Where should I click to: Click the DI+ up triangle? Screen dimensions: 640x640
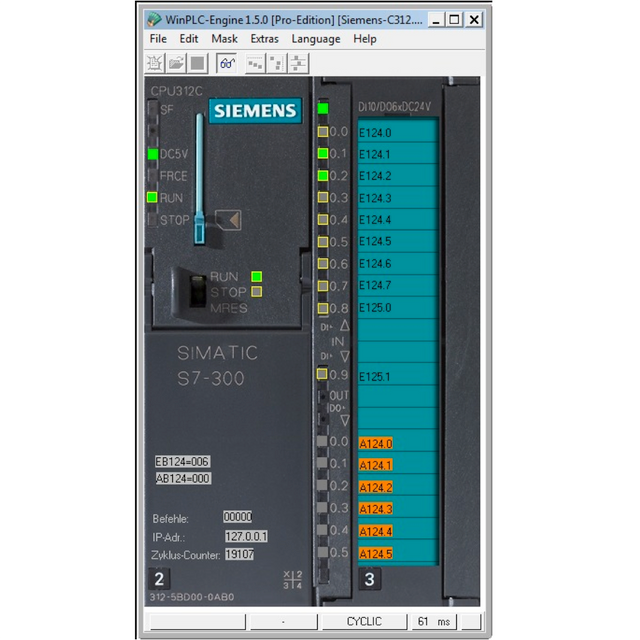point(345,325)
